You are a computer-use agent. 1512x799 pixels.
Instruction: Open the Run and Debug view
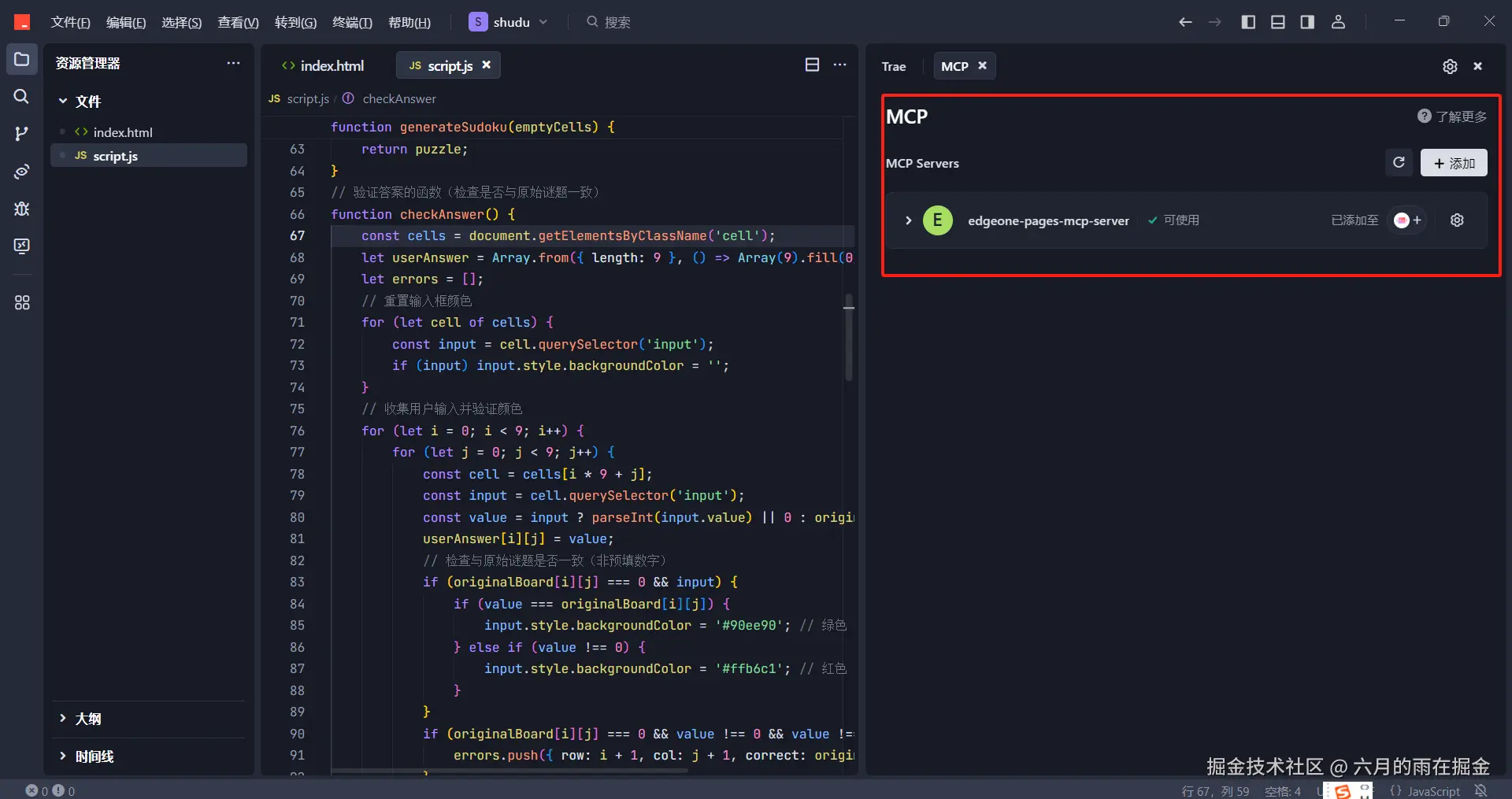pos(21,209)
